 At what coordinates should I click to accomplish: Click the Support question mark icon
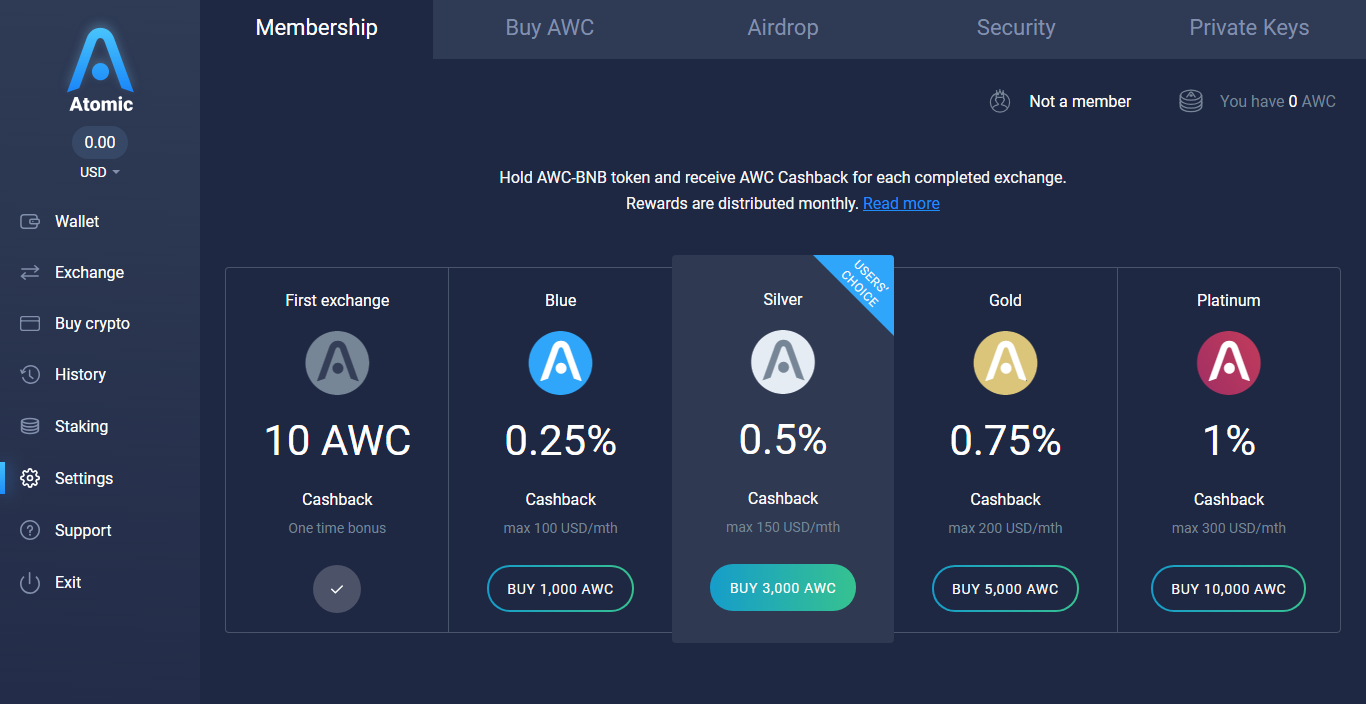coord(30,531)
